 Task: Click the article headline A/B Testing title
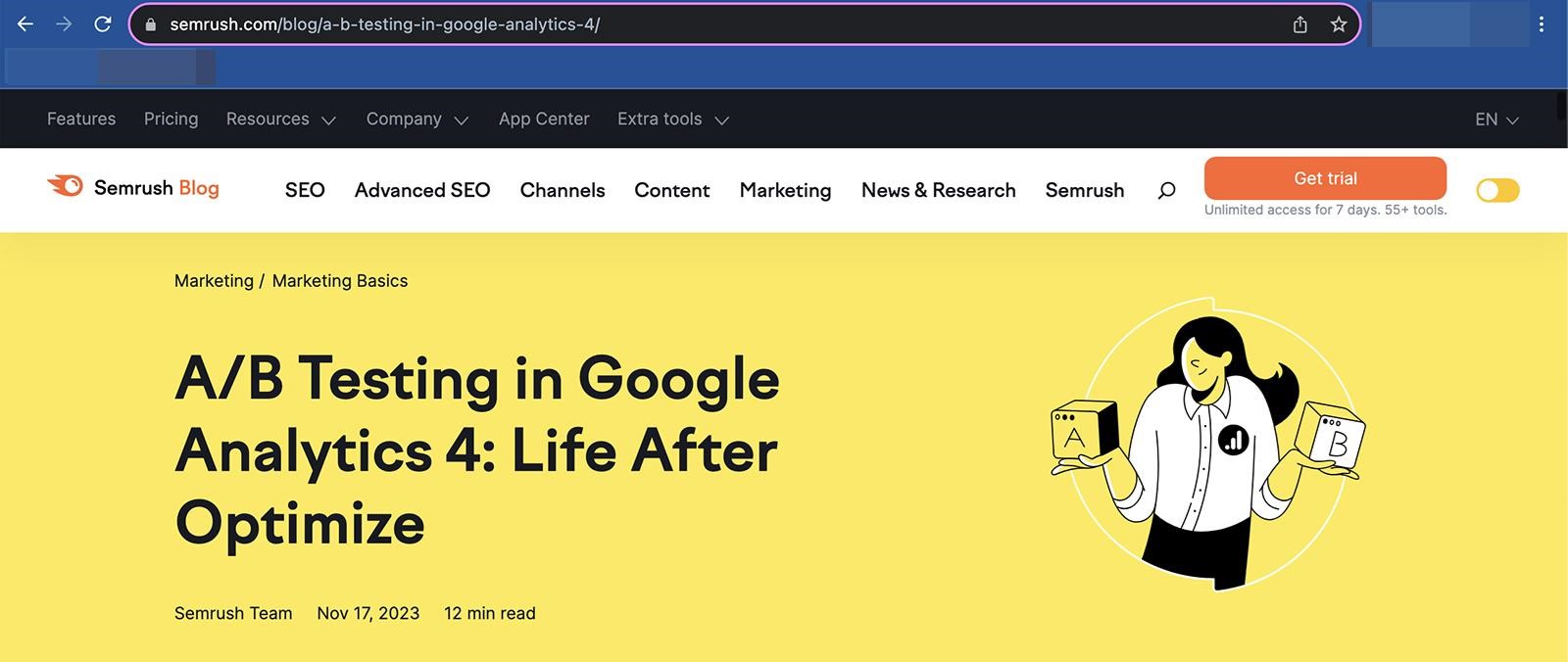pyautogui.click(x=477, y=450)
